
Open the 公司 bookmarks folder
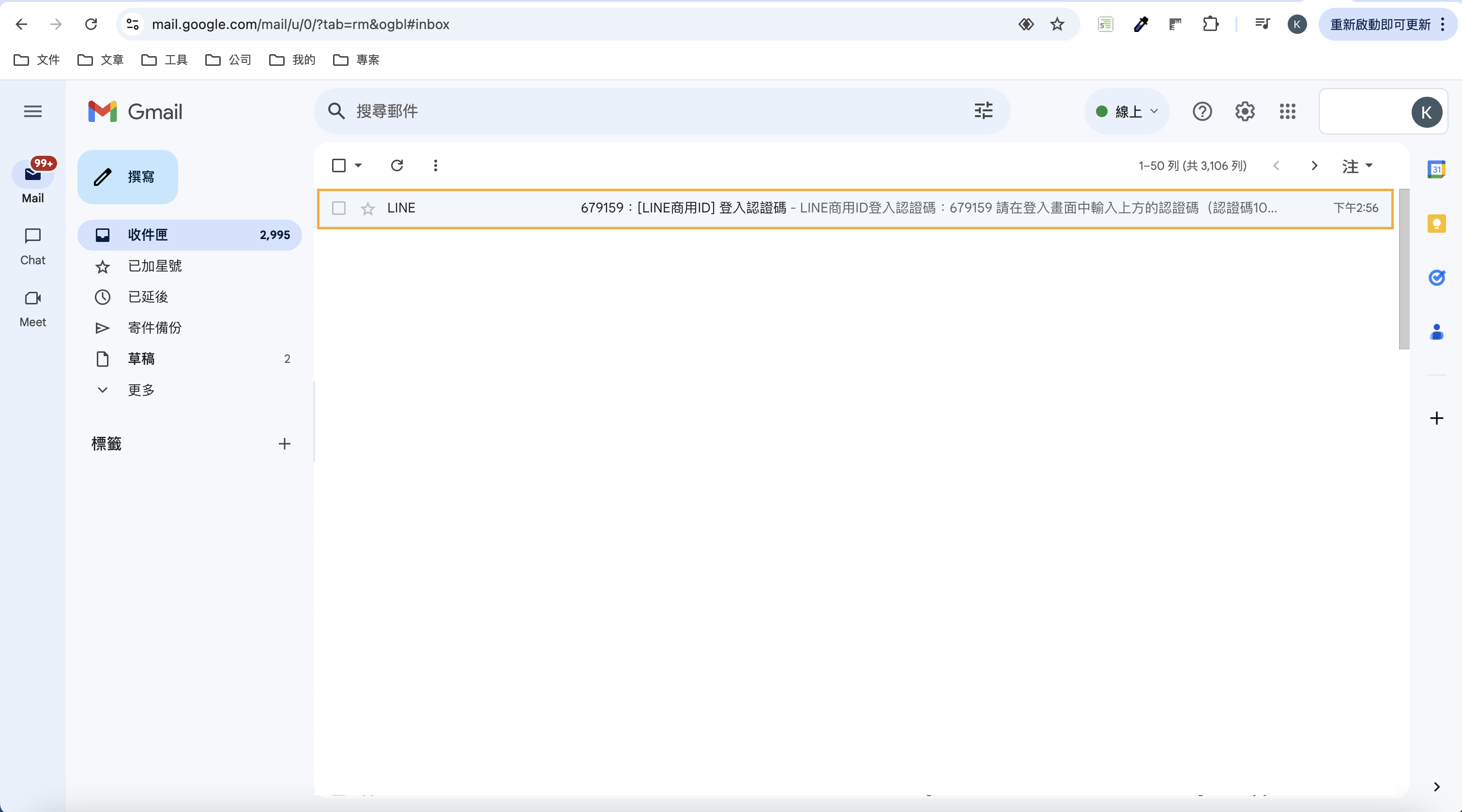[228, 60]
